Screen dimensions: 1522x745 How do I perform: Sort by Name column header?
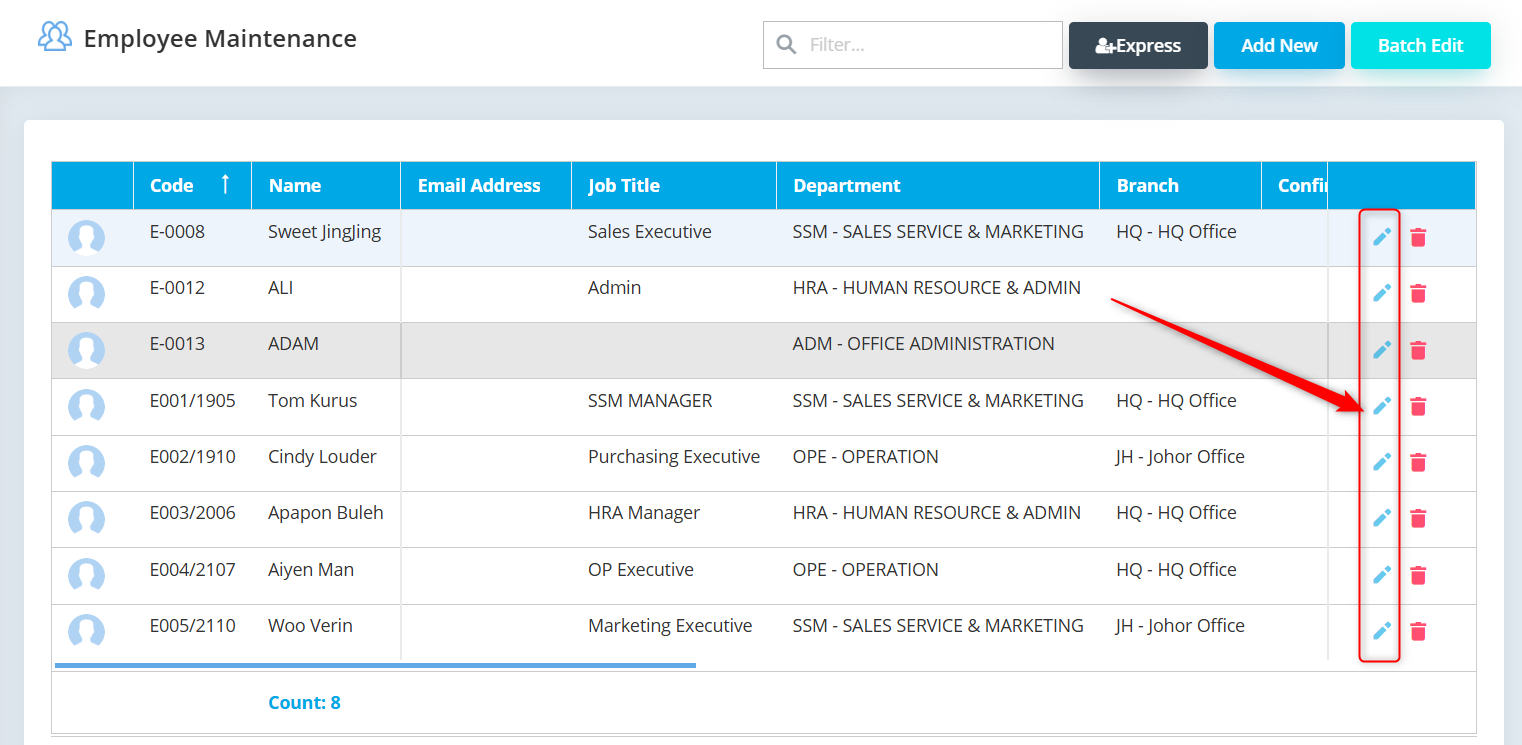[x=326, y=185]
